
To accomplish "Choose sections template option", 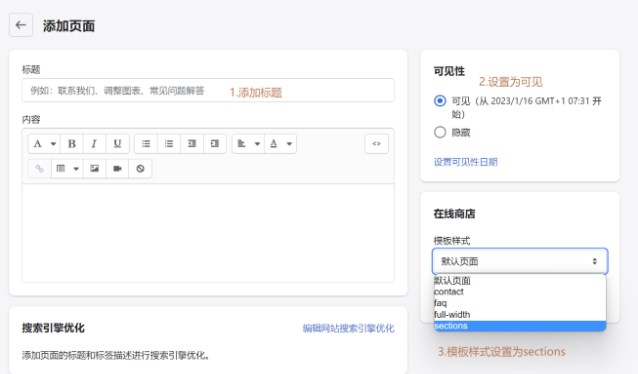I will tap(520, 326).
